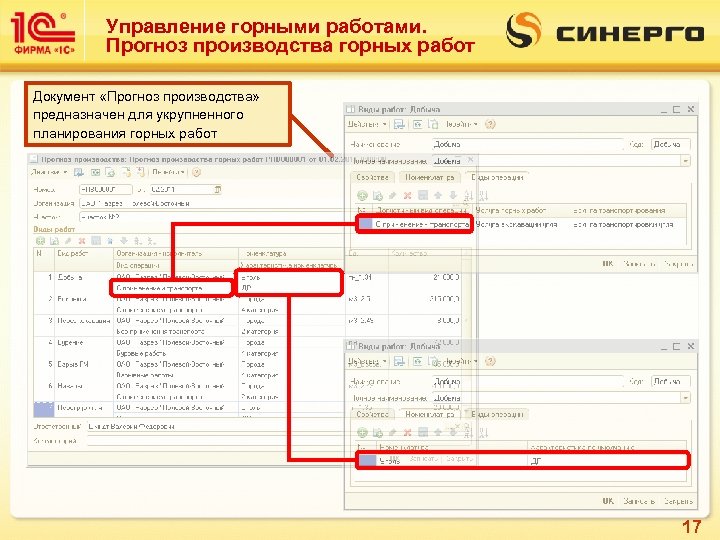Click OK button in upper Виды работ window

pyautogui.click(x=608, y=264)
